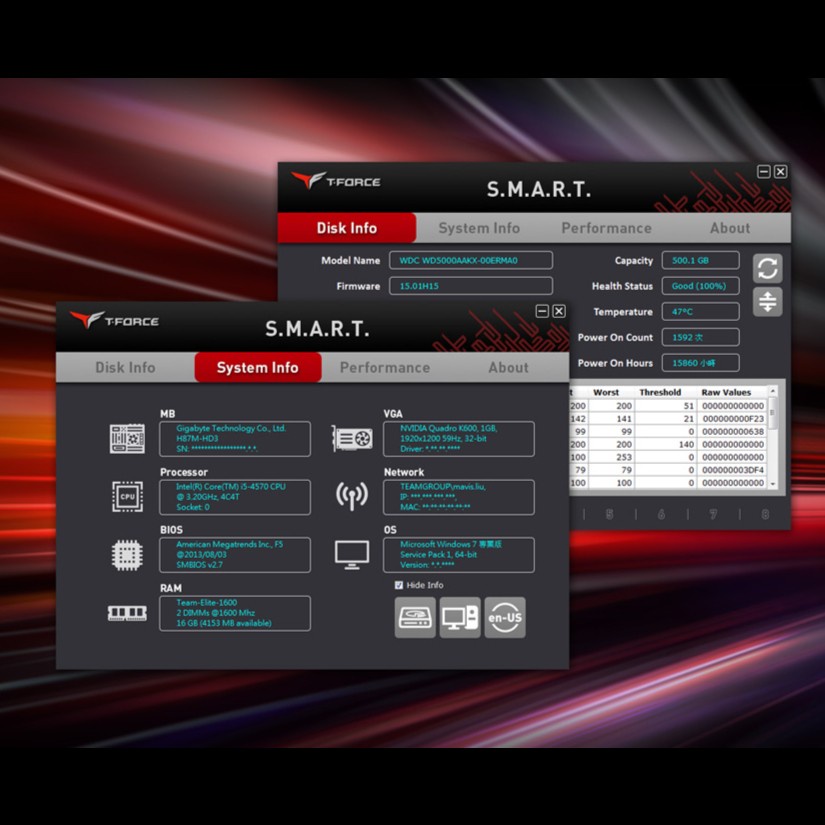
Task: Click the computer system button icon
Action: [460, 617]
